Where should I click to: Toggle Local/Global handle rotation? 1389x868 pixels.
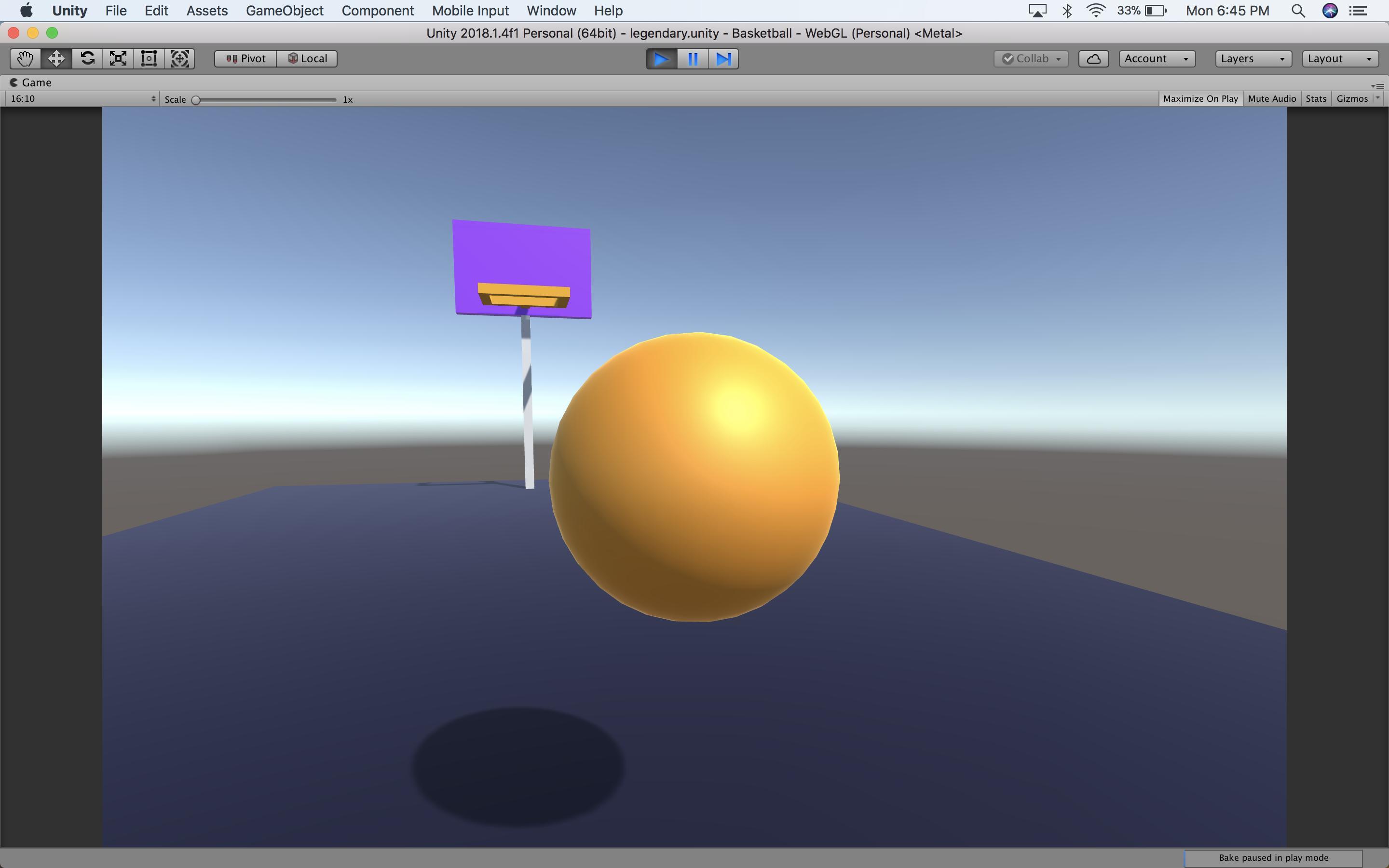307,58
